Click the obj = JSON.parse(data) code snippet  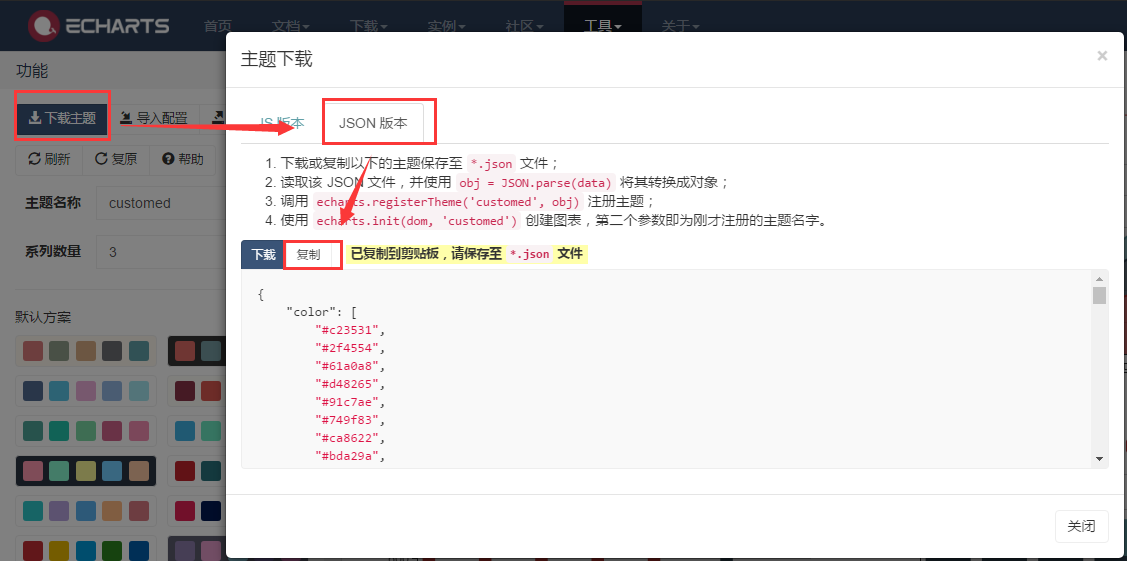point(536,182)
